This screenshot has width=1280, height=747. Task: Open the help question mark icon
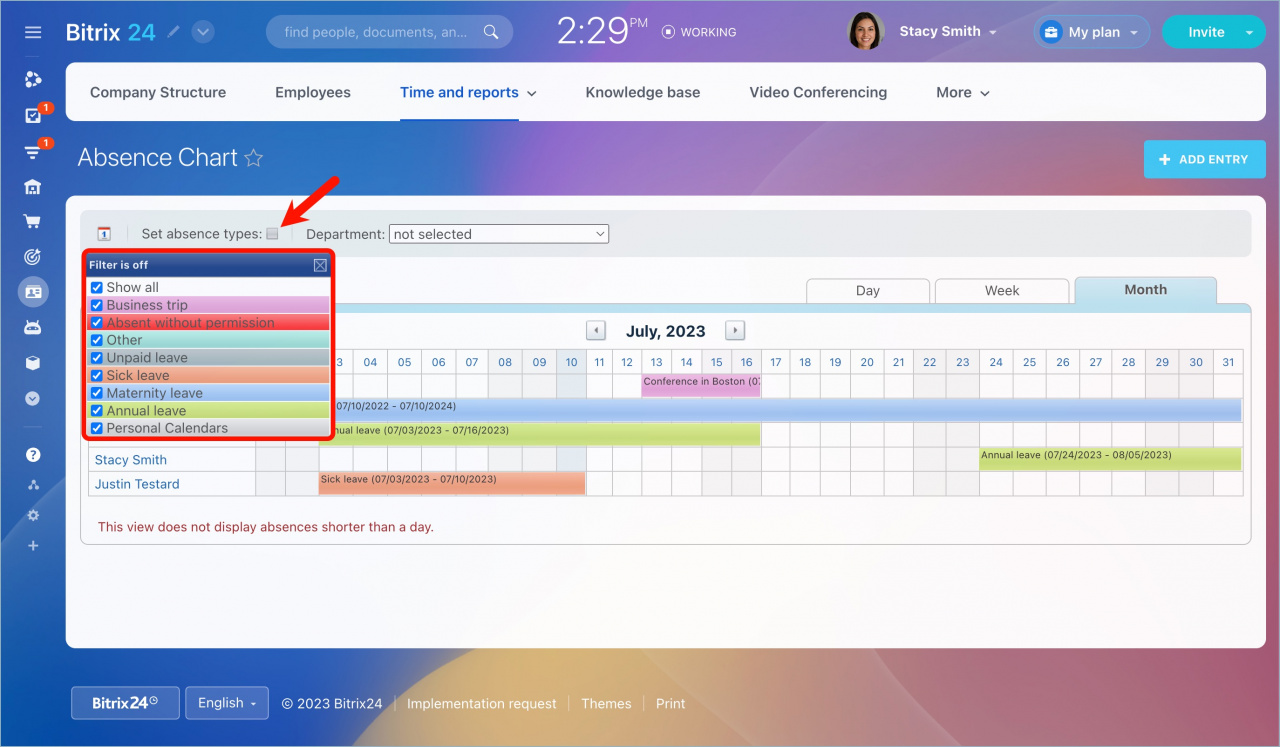pos(33,454)
